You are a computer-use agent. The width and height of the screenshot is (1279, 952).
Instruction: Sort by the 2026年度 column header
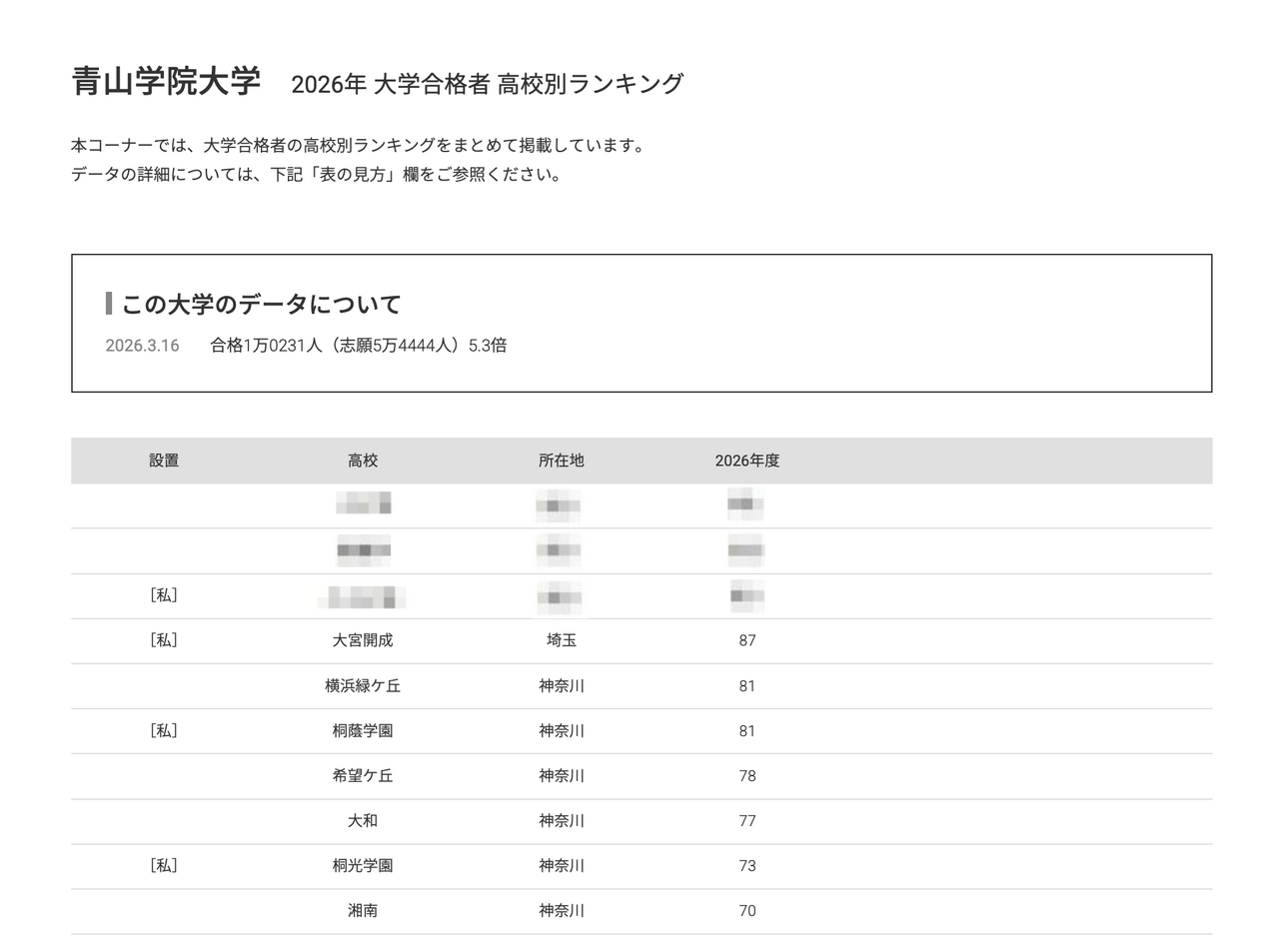[x=748, y=461]
